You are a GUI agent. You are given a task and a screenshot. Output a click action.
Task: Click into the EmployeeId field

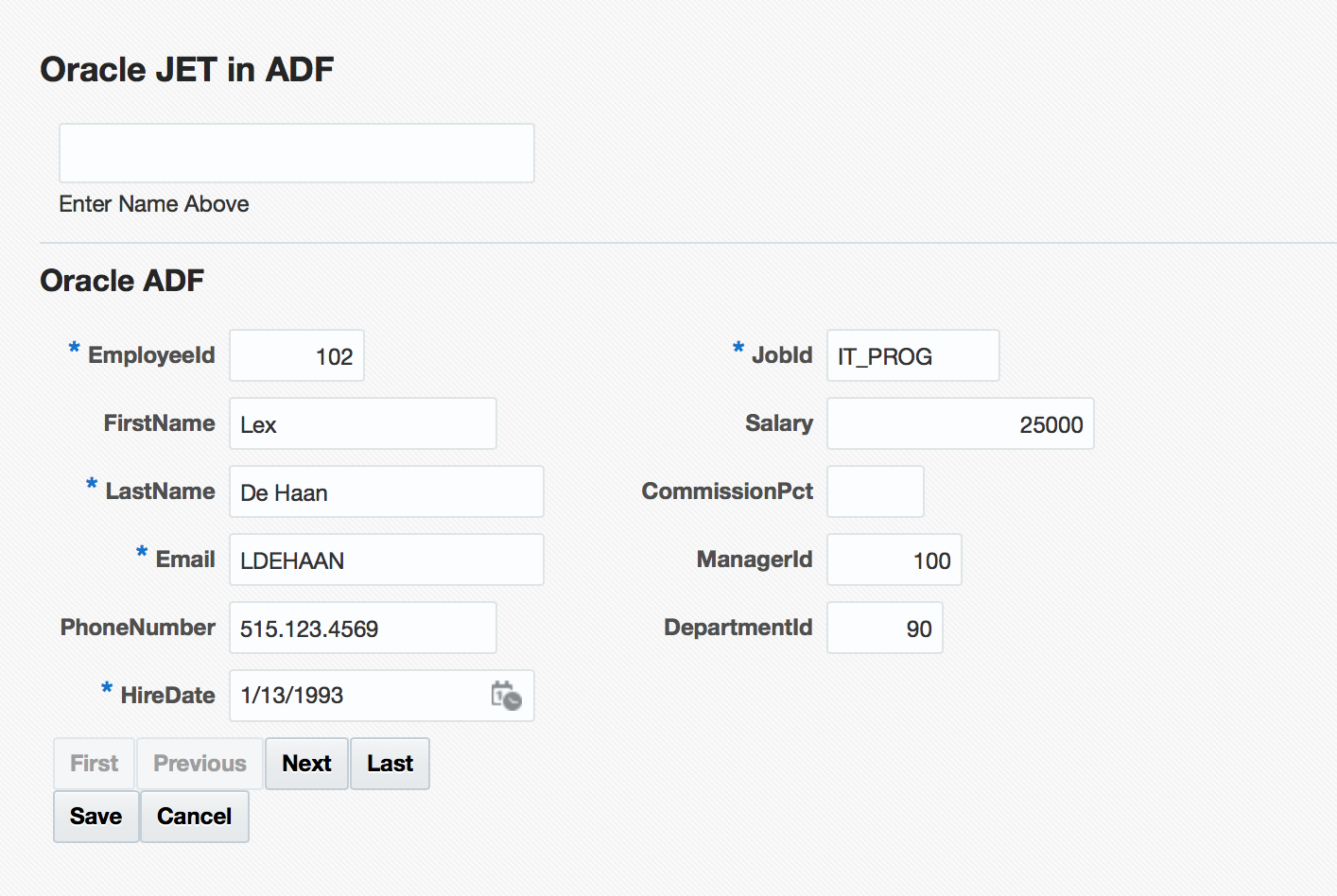pyautogui.click(x=296, y=356)
